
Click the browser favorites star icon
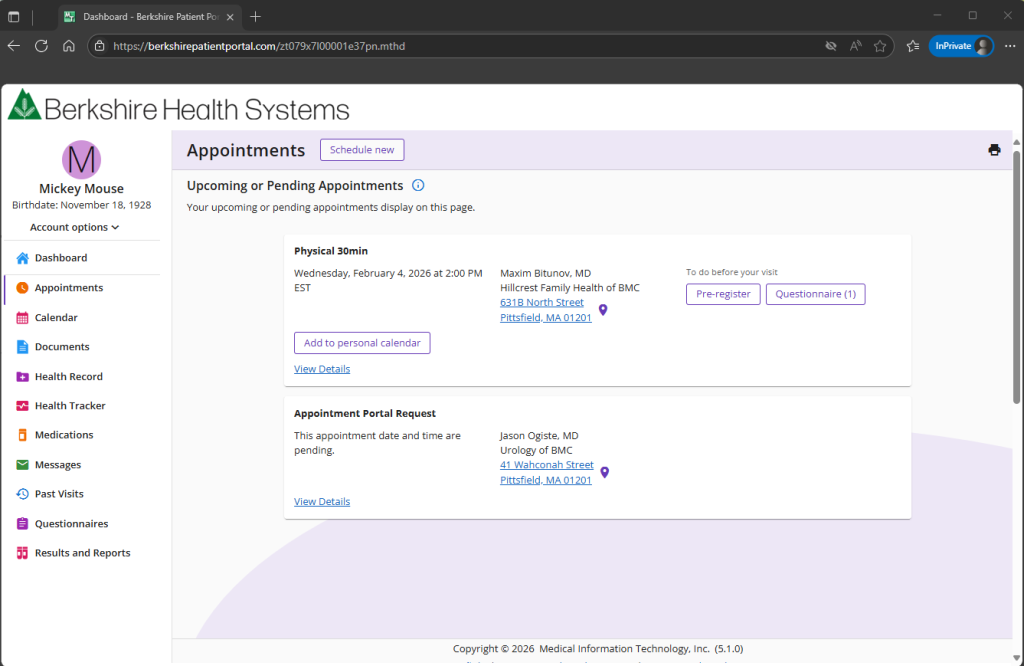pyautogui.click(x=880, y=46)
